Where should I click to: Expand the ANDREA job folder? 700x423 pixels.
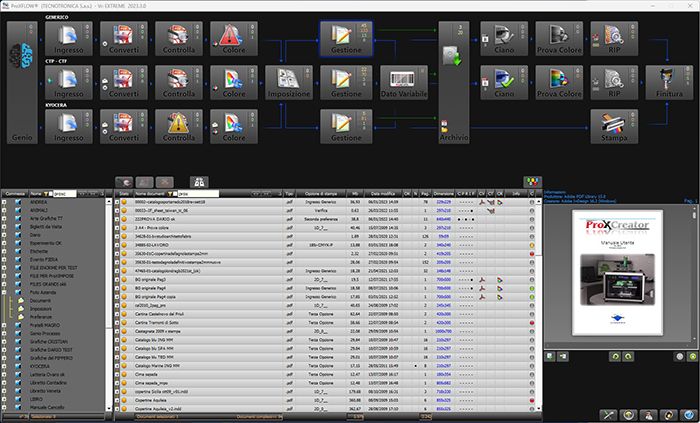(4, 202)
